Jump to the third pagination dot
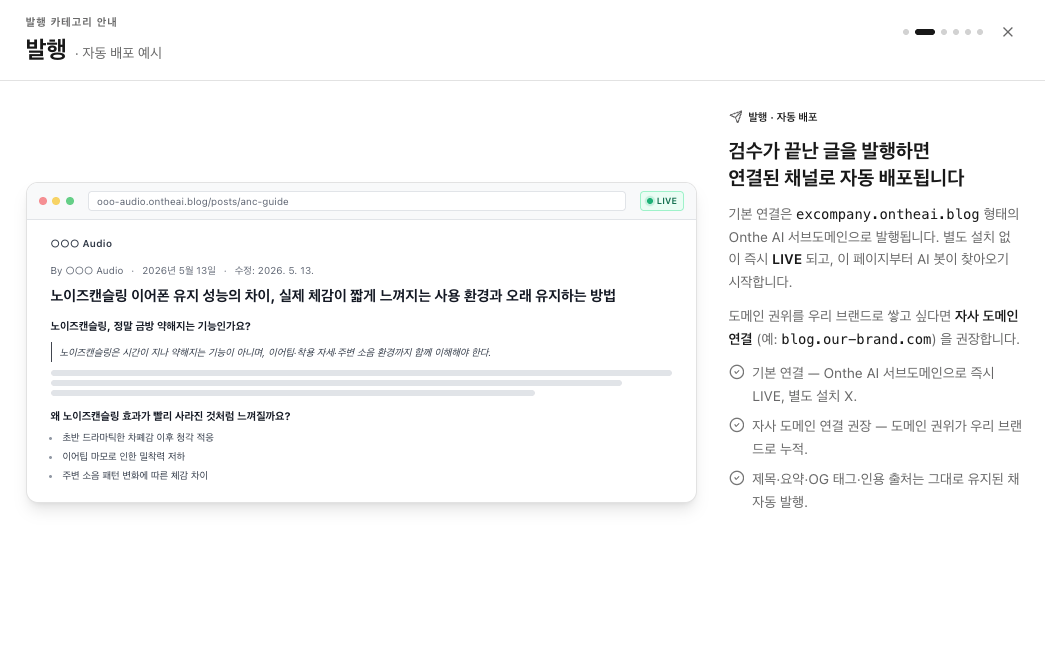 (944, 32)
